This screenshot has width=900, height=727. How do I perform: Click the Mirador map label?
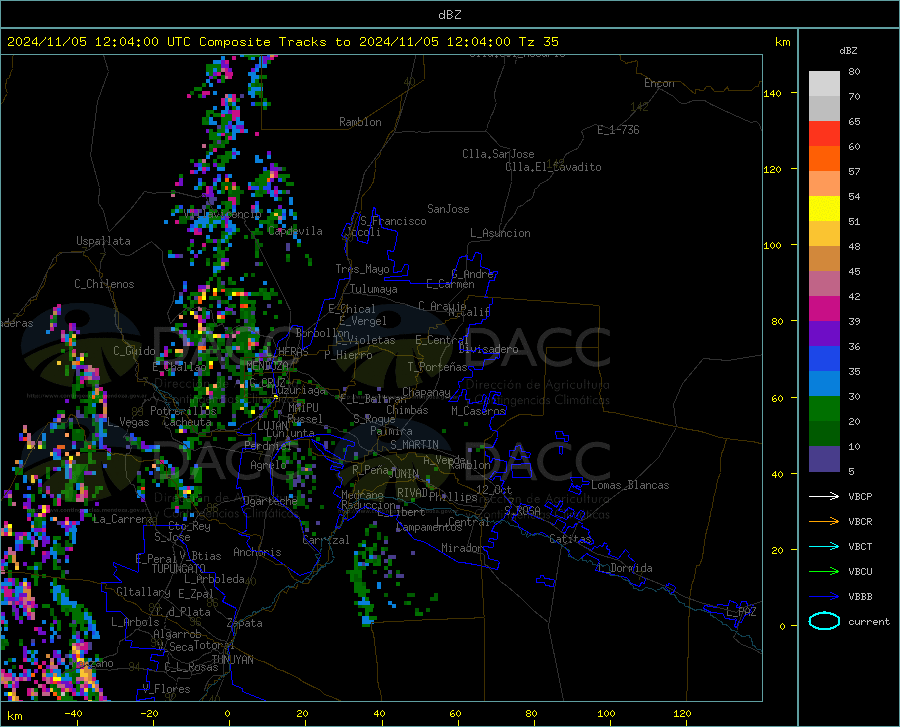(x=461, y=548)
